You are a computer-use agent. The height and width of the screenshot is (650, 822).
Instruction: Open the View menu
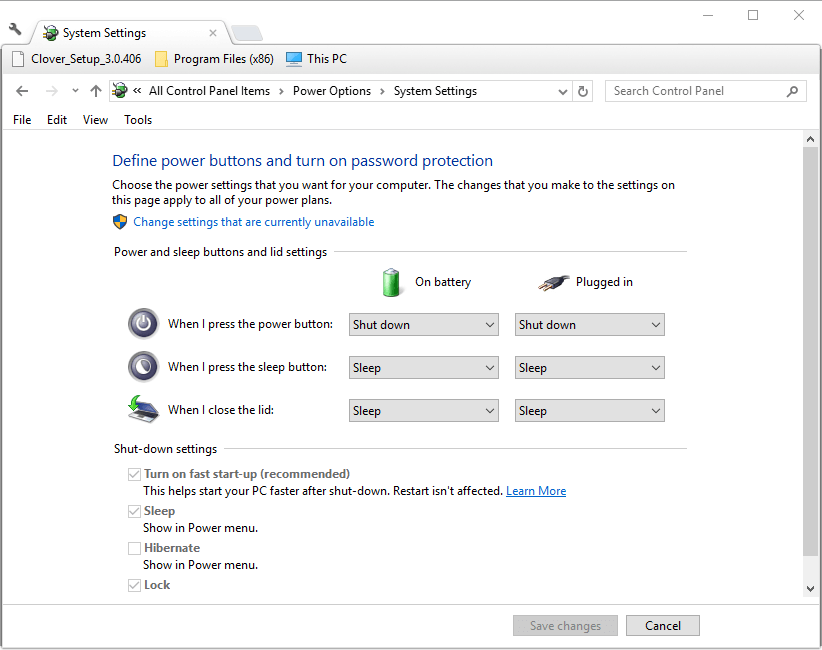(95, 120)
